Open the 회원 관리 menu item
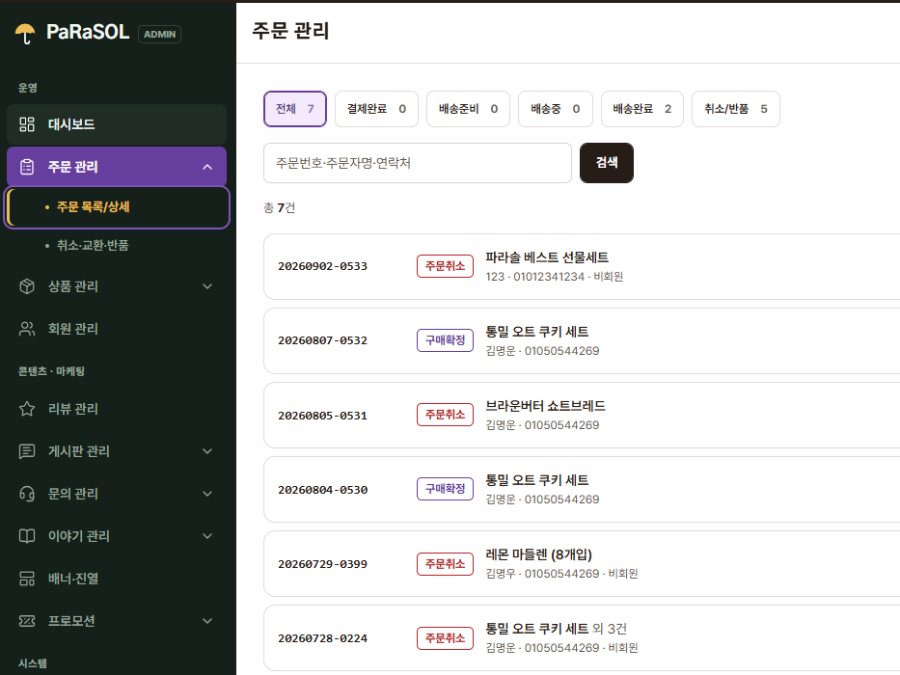 tap(117, 329)
